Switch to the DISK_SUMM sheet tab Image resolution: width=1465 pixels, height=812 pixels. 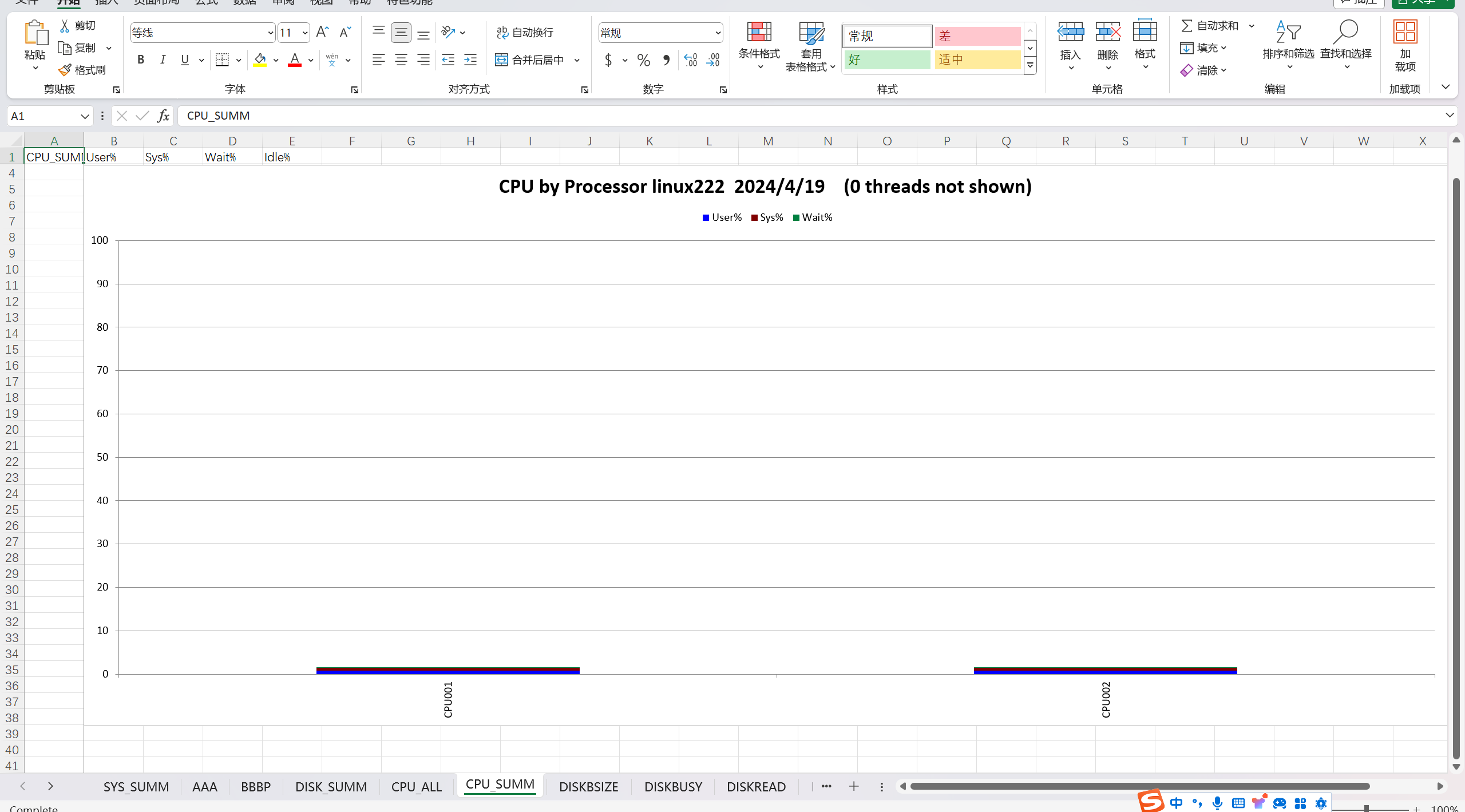(331, 786)
